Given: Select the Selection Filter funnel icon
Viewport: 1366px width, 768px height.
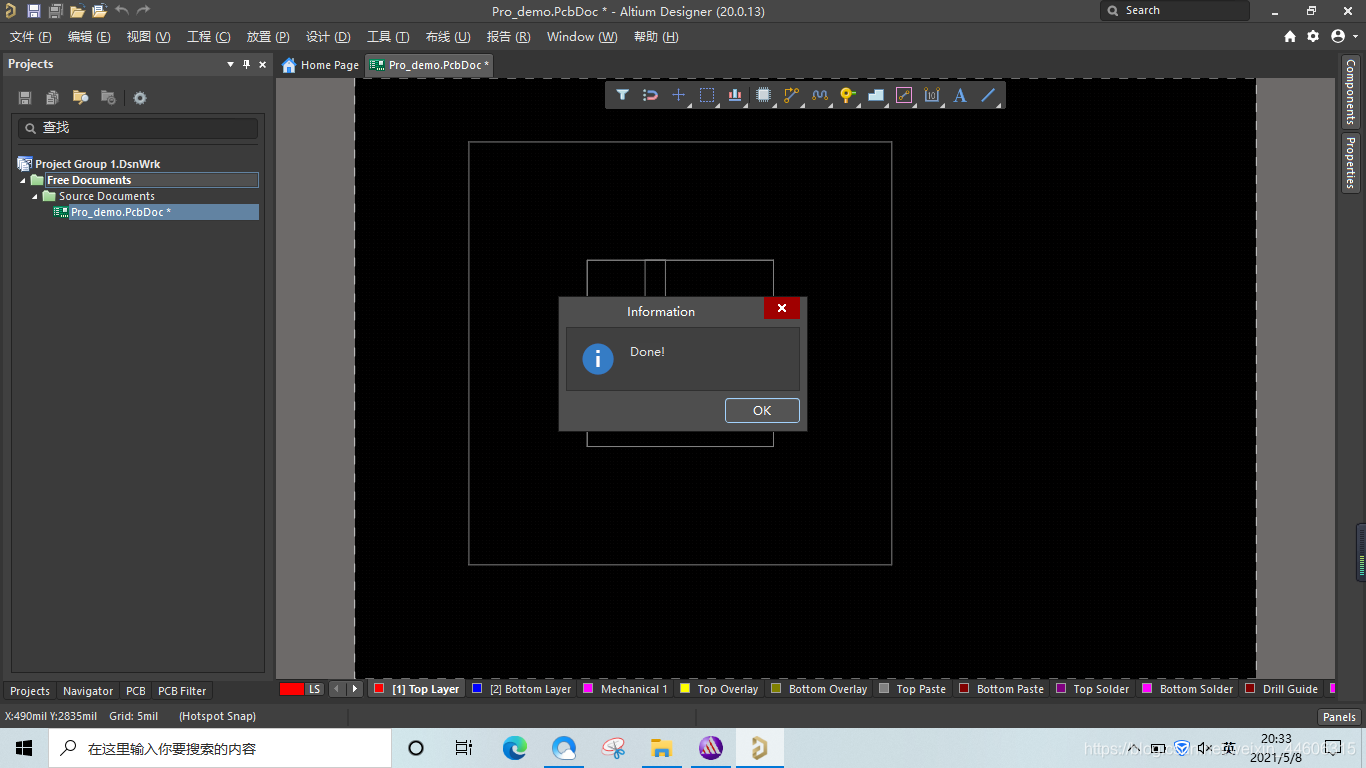Looking at the screenshot, I should [x=622, y=95].
